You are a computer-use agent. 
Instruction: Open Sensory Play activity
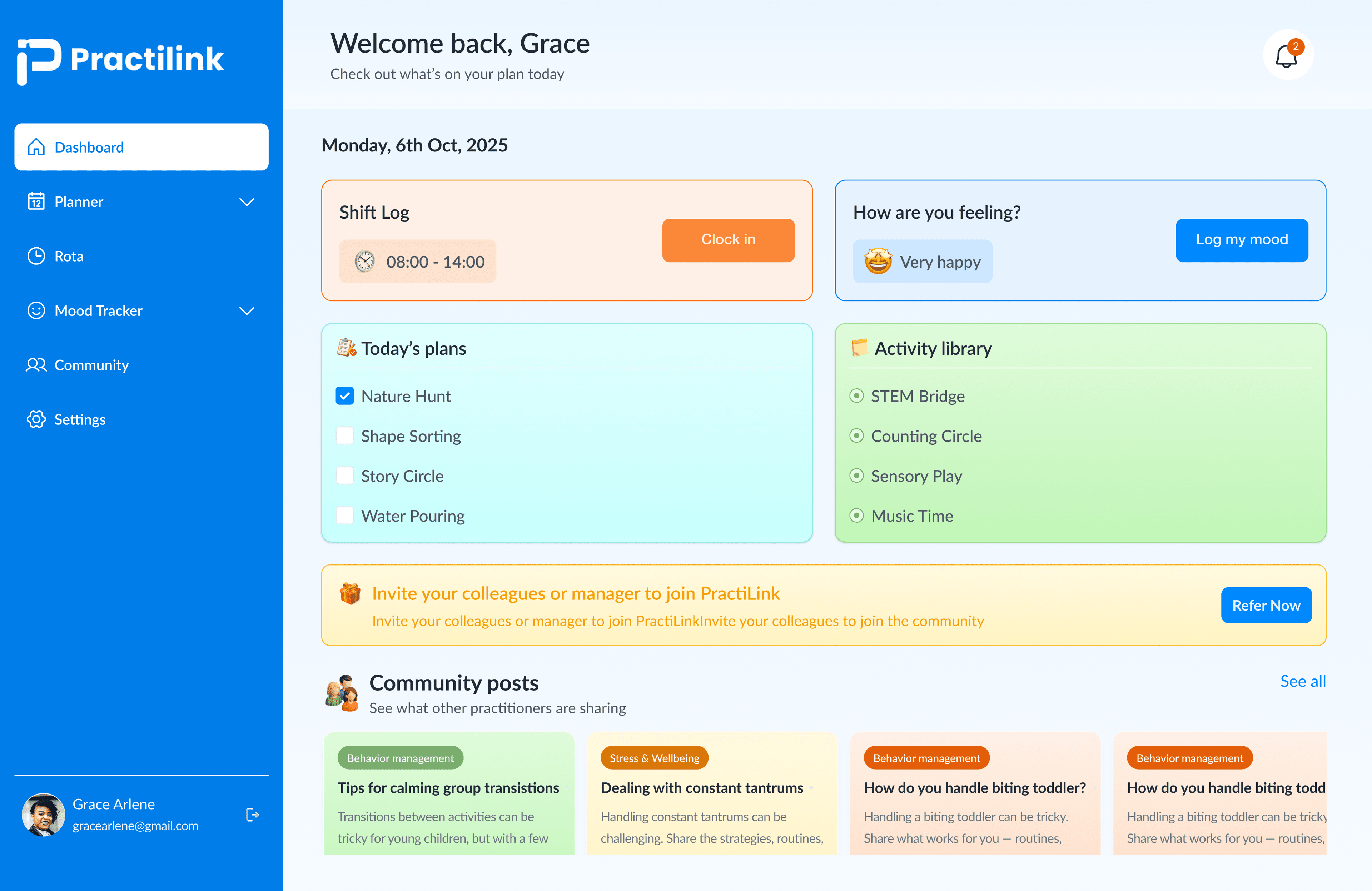pos(916,476)
